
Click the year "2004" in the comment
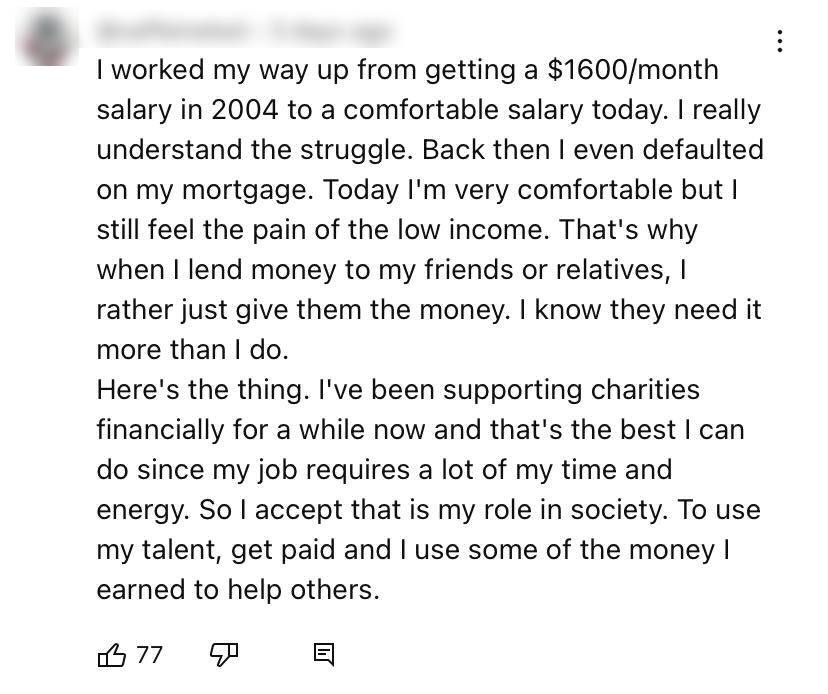(244, 110)
